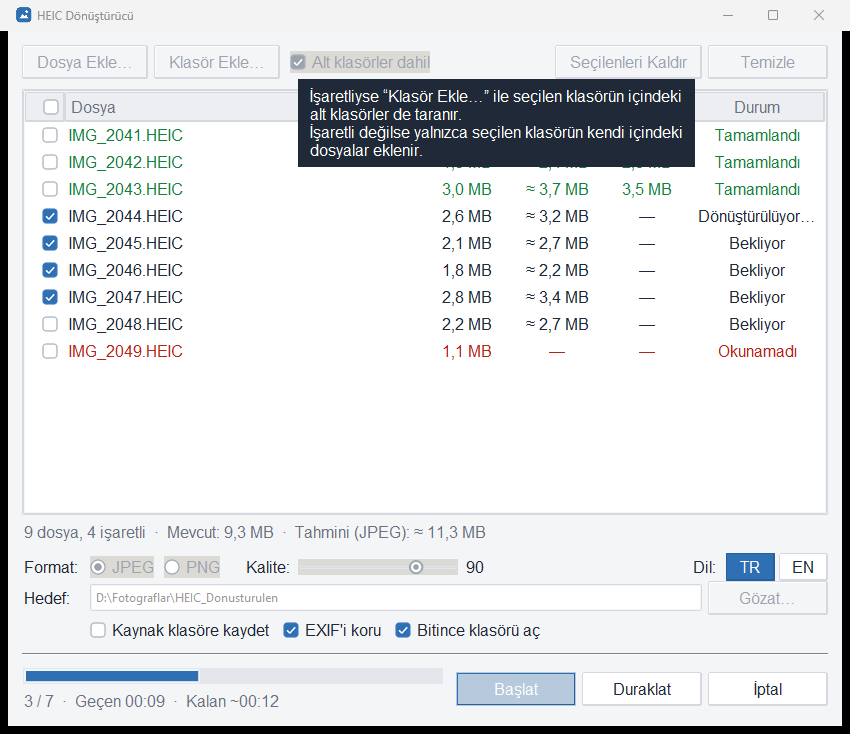Screen dimensions: 850x734
Task: Click the IMG_2043.HEIC Tamamlandı status
Action: pos(757,189)
